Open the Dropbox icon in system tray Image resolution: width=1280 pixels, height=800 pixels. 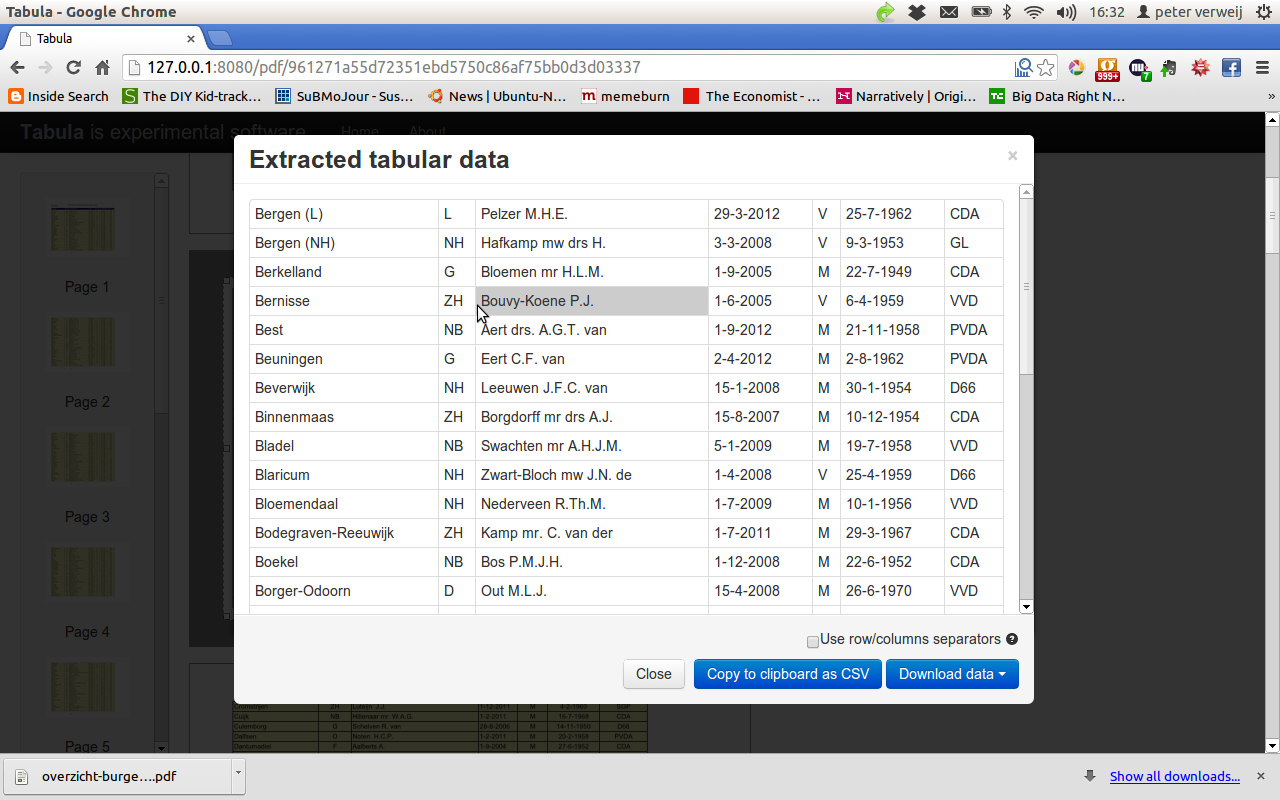click(x=917, y=12)
